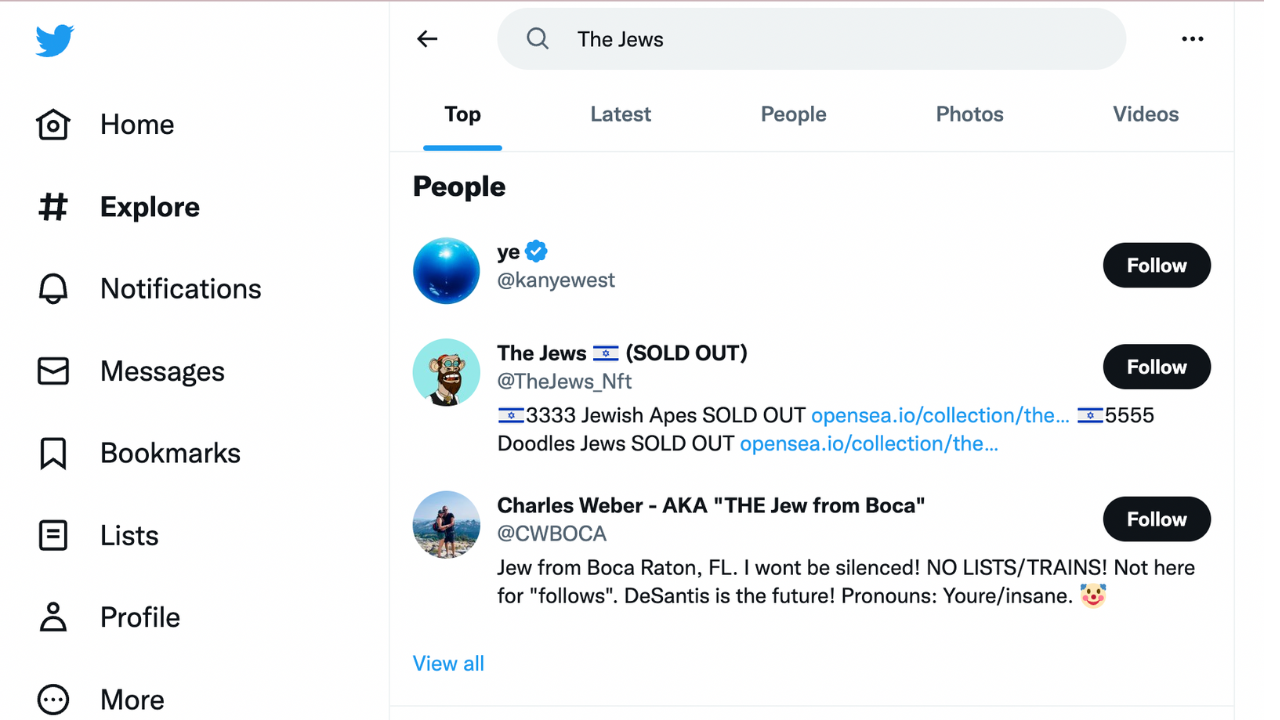Open the Lists icon

pos(53,535)
